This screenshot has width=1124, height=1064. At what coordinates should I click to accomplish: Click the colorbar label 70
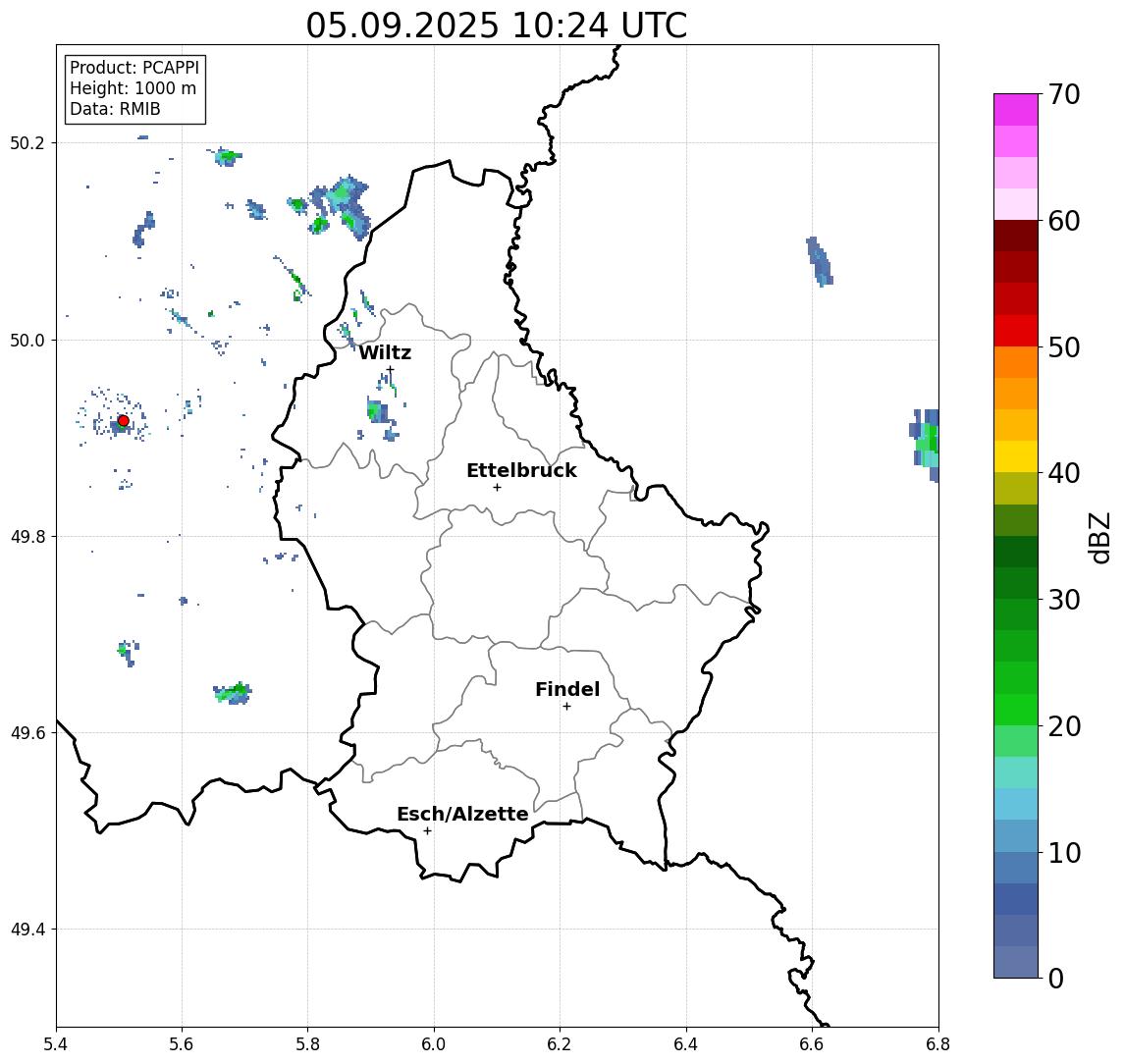[1064, 94]
